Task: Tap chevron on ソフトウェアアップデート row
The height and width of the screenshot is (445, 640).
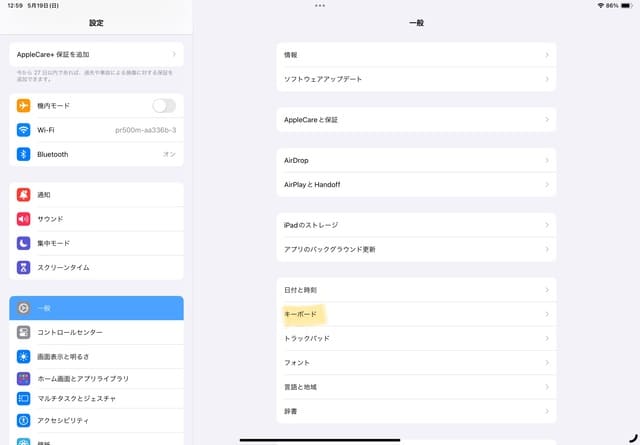Action: 547,79
